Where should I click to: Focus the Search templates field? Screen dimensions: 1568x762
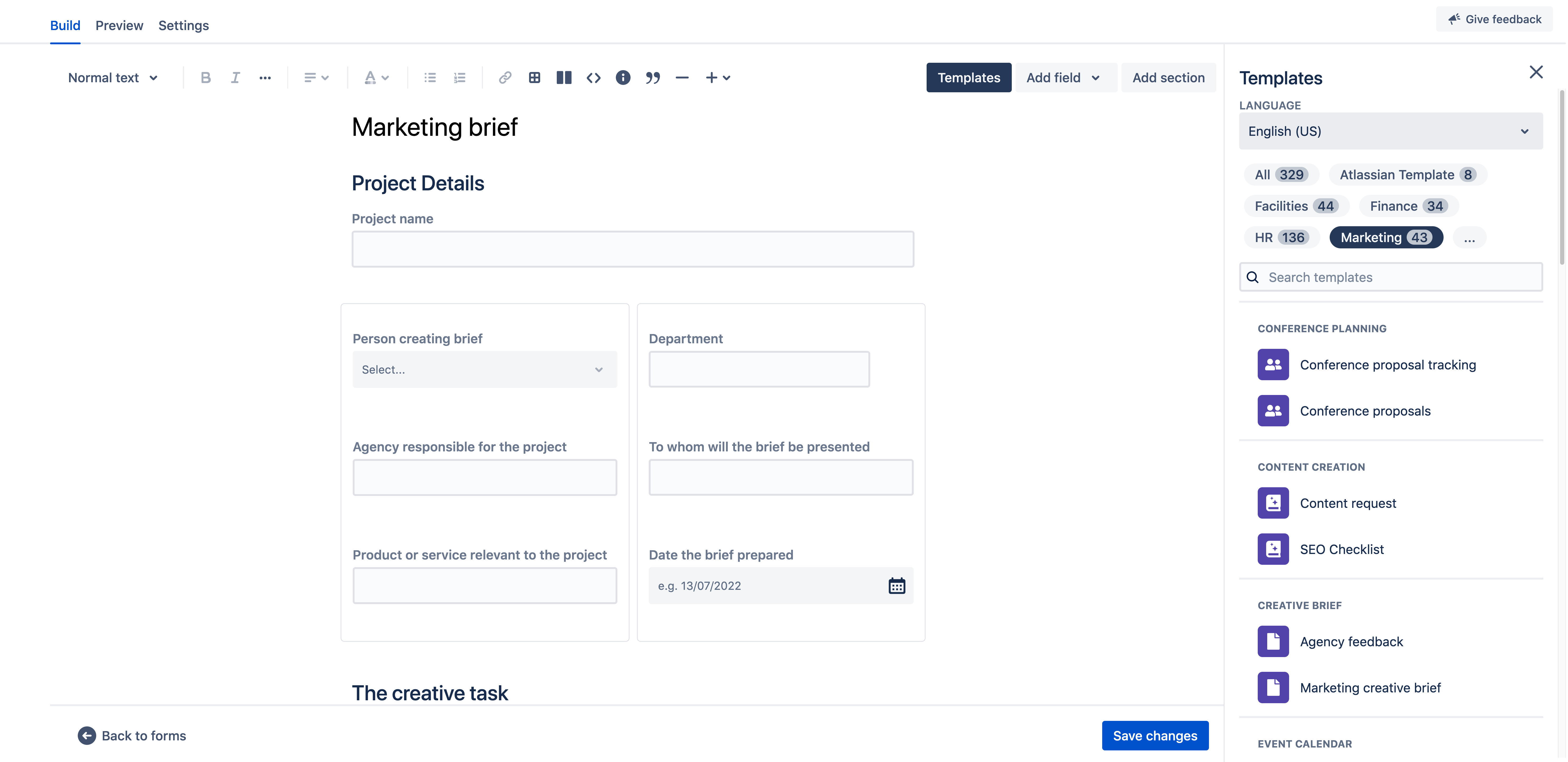(1390, 277)
